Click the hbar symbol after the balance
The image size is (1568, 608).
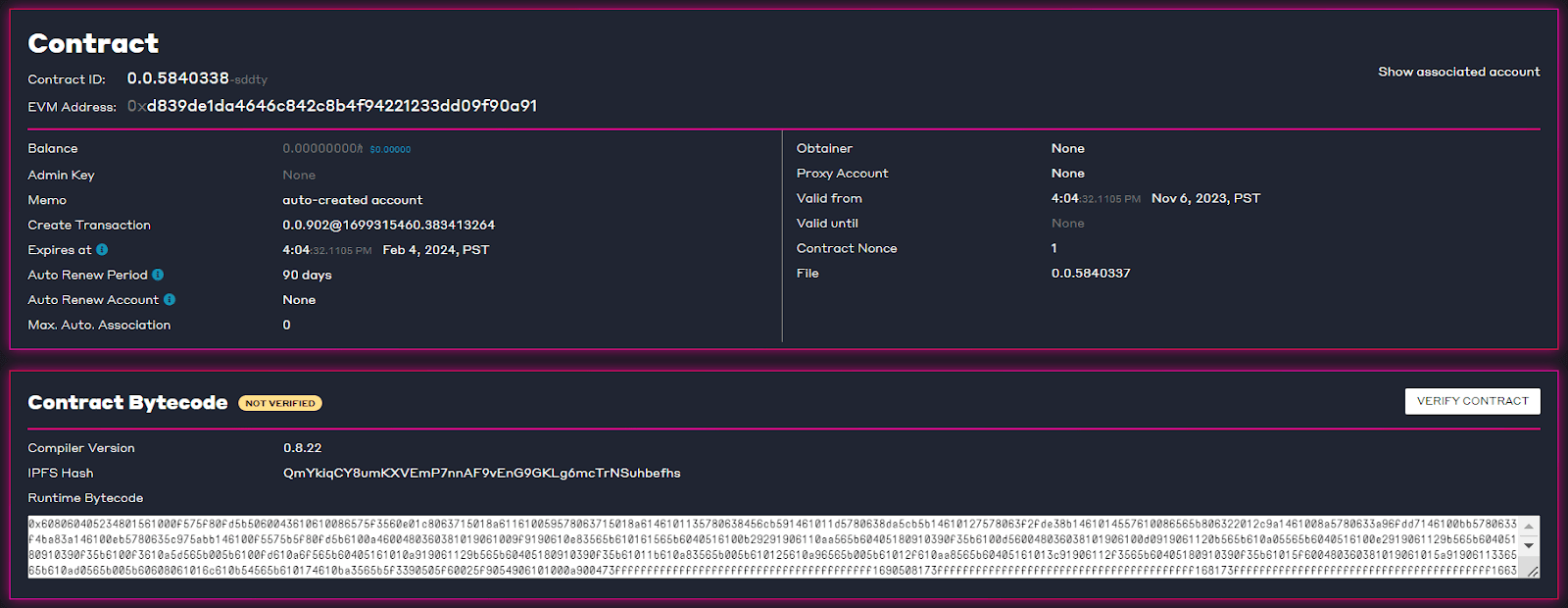coord(360,149)
